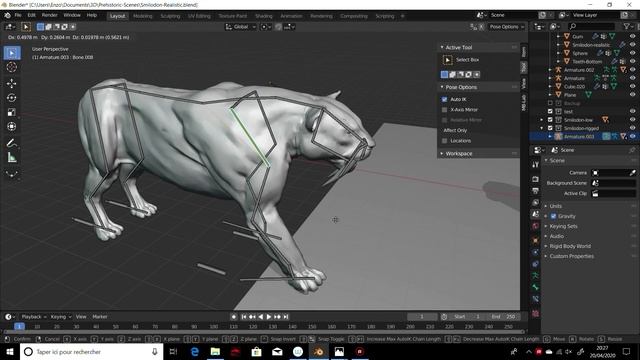Viewport: 640px width, 360px height.
Task: Open the Microsoft Store taskbar icon
Action: coord(256,351)
